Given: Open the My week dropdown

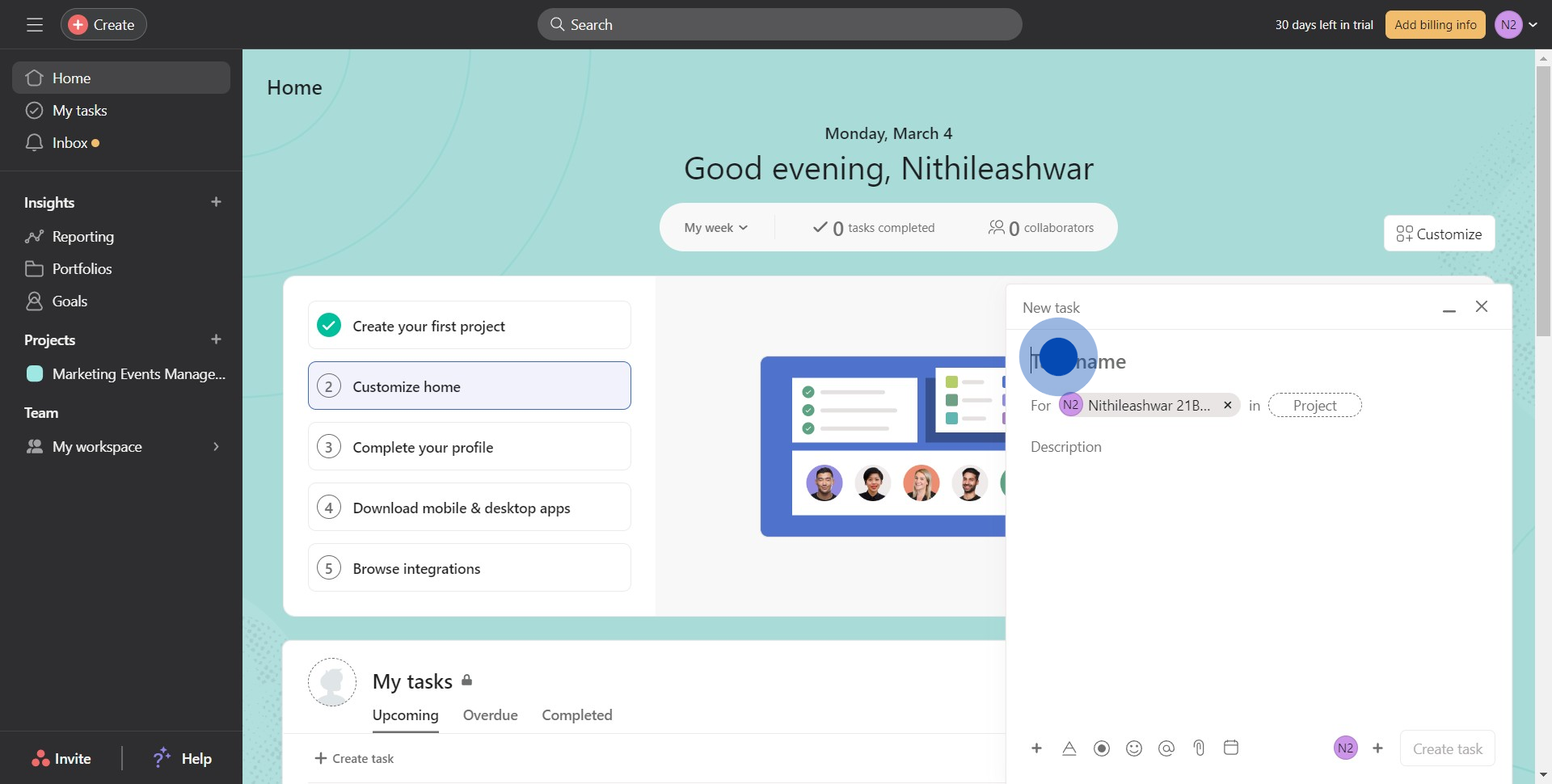Looking at the screenshot, I should pos(716,228).
